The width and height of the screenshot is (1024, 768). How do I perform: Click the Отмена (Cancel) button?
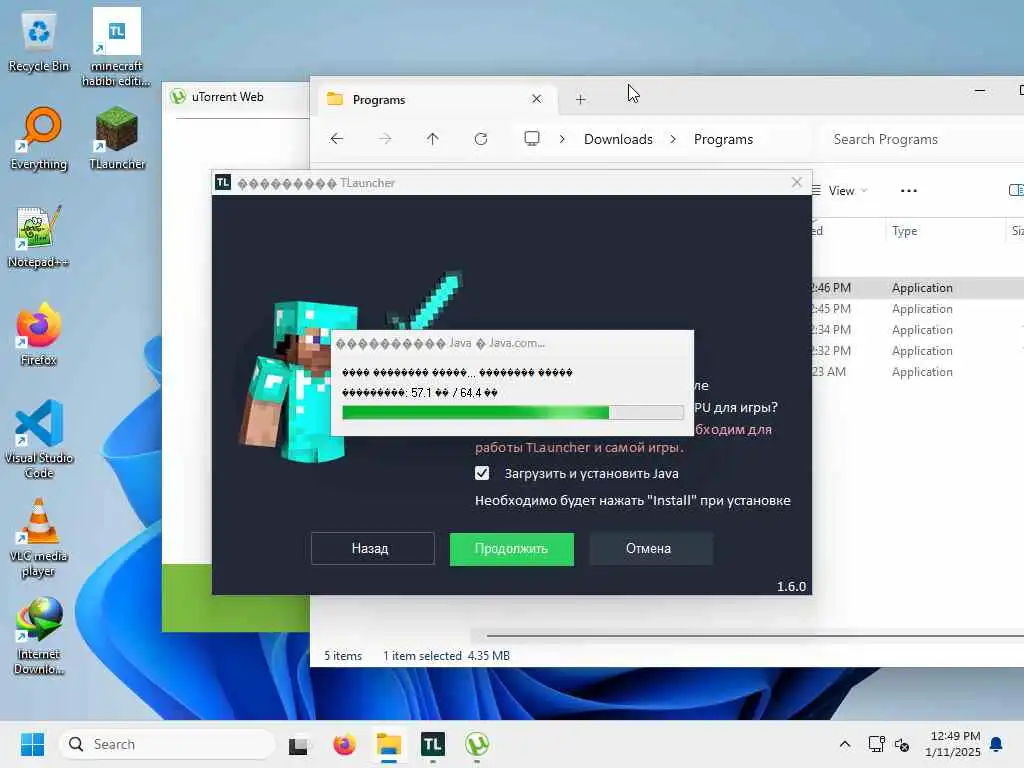650,549
